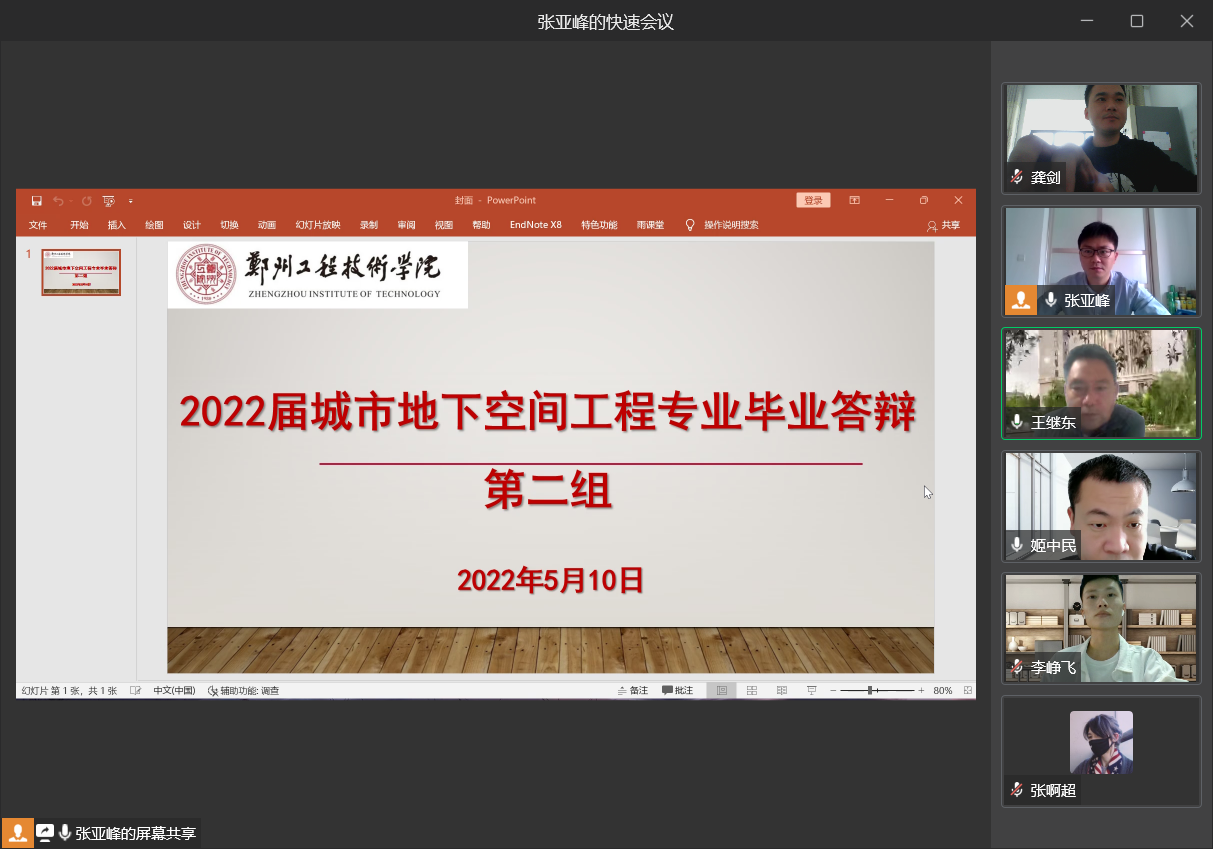The image size is (1213, 849).
Task: Open the 中文(中国) language selector
Action: [174, 691]
